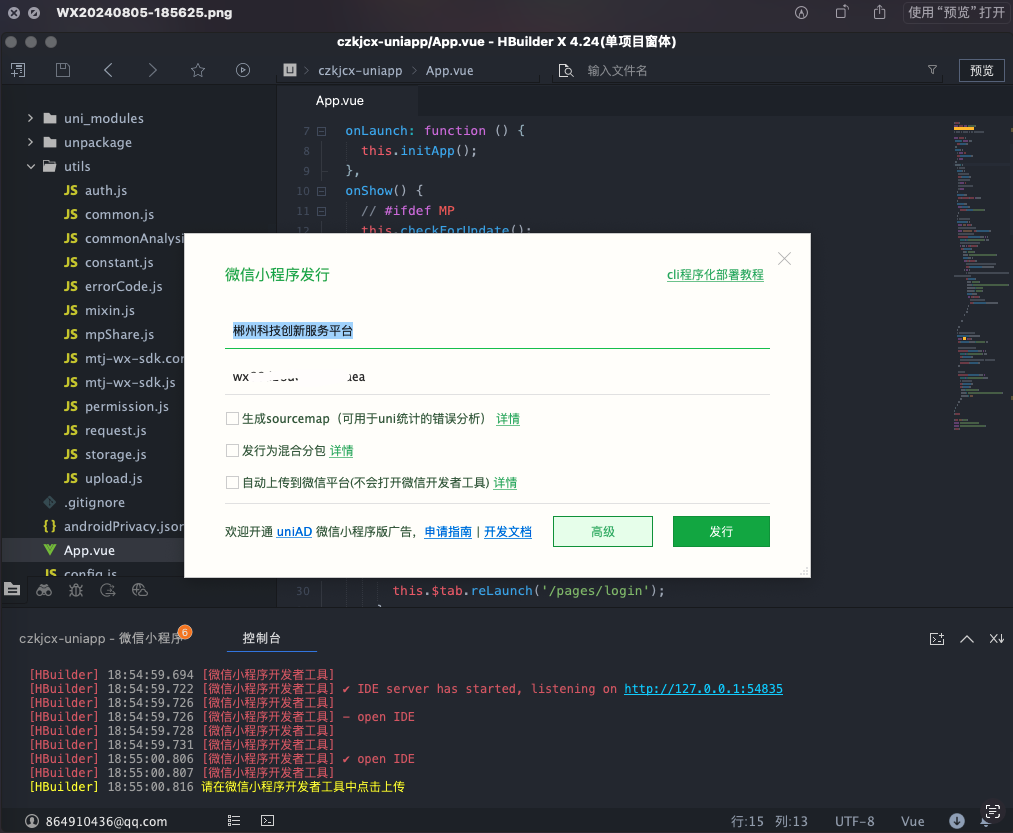Click the binoculars search icon
The width and height of the screenshot is (1013, 833).
[x=44, y=589]
